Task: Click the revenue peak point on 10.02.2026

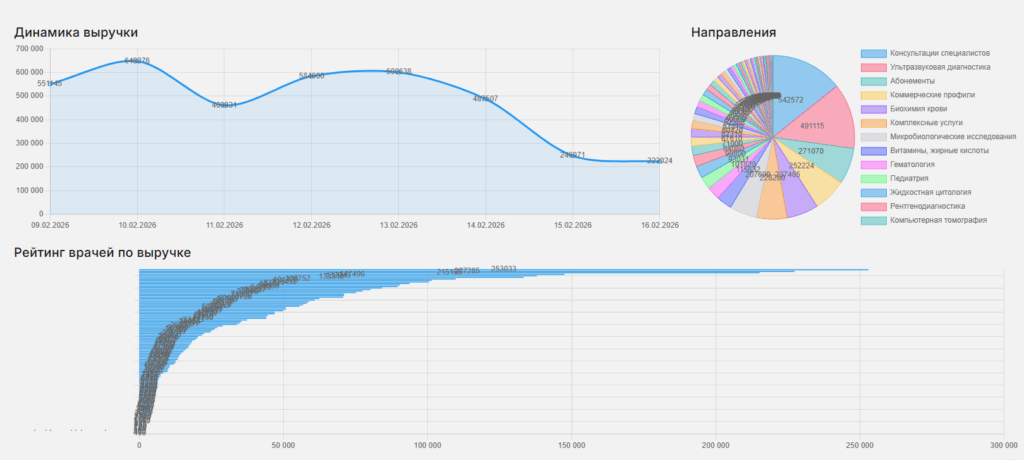Action: coord(137,61)
